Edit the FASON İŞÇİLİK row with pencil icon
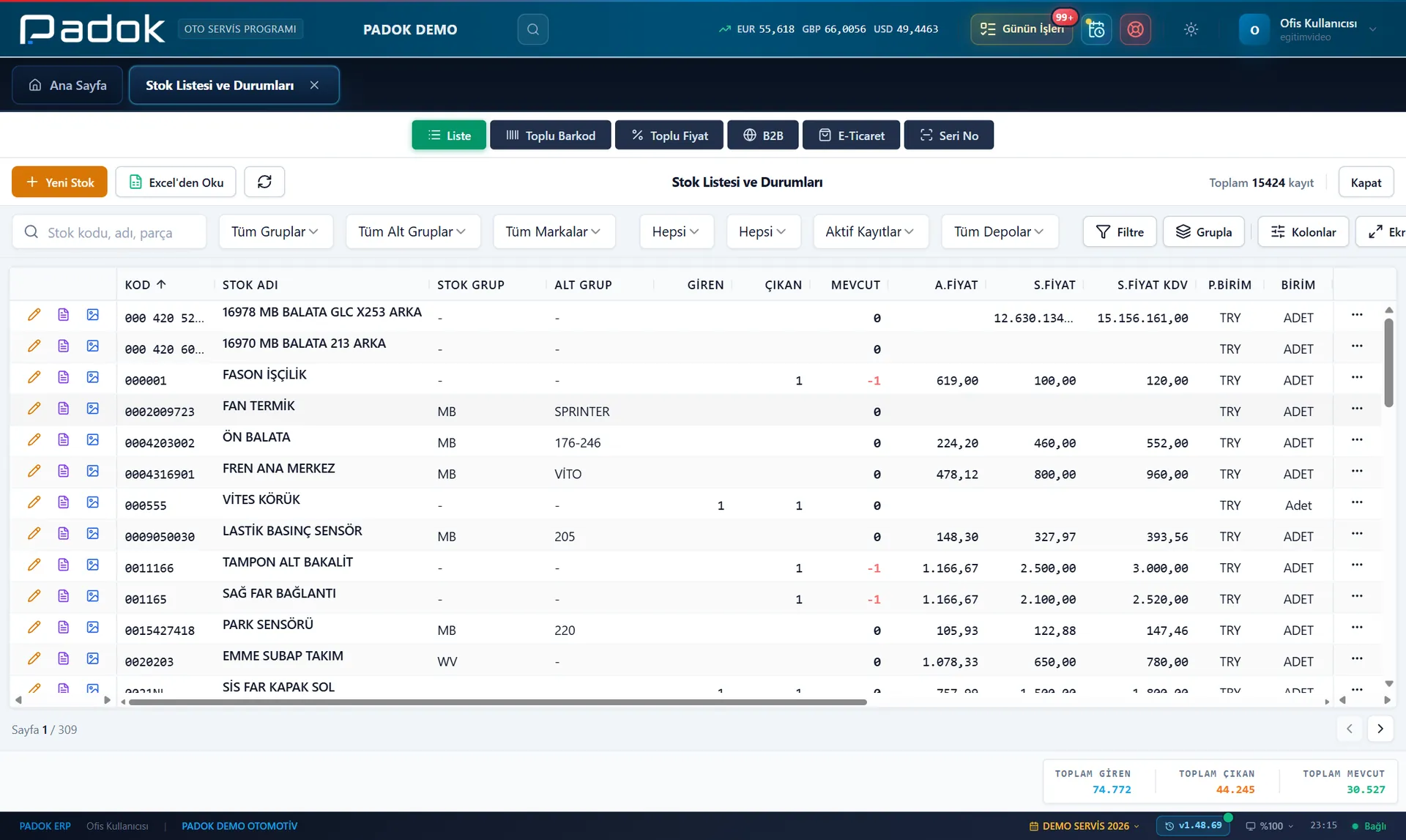Viewport: 1406px width, 840px height. click(34, 377)
